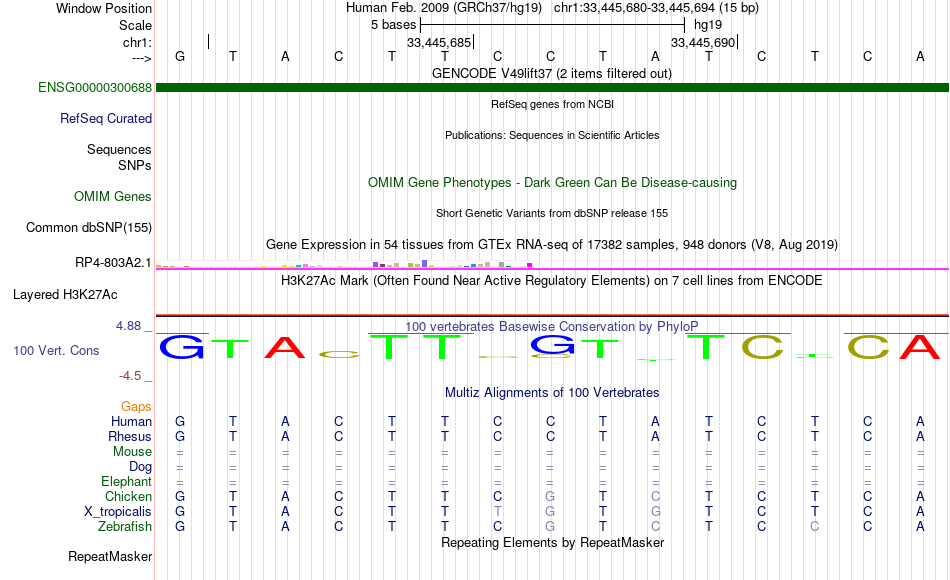
Task: Open the Common dbSNP(155) track label
Action: 88,227
